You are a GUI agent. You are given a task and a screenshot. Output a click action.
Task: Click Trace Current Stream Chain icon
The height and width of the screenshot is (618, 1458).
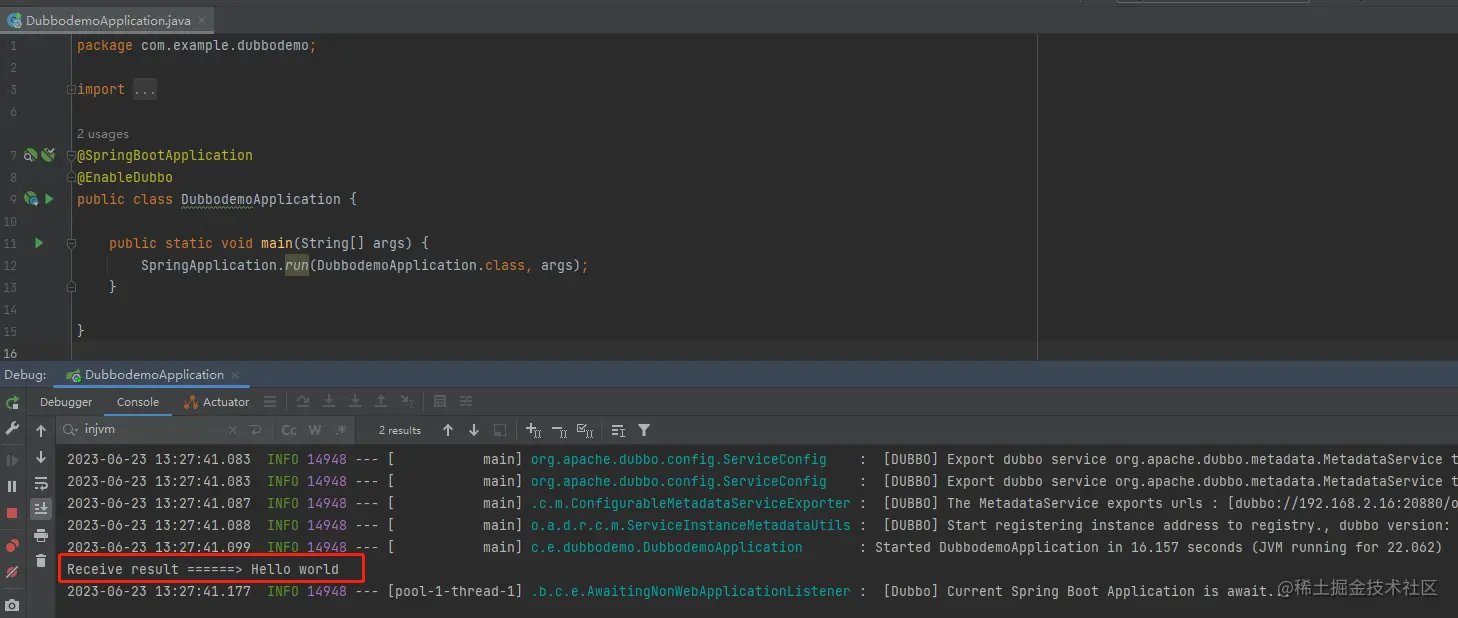pos(466,402)
